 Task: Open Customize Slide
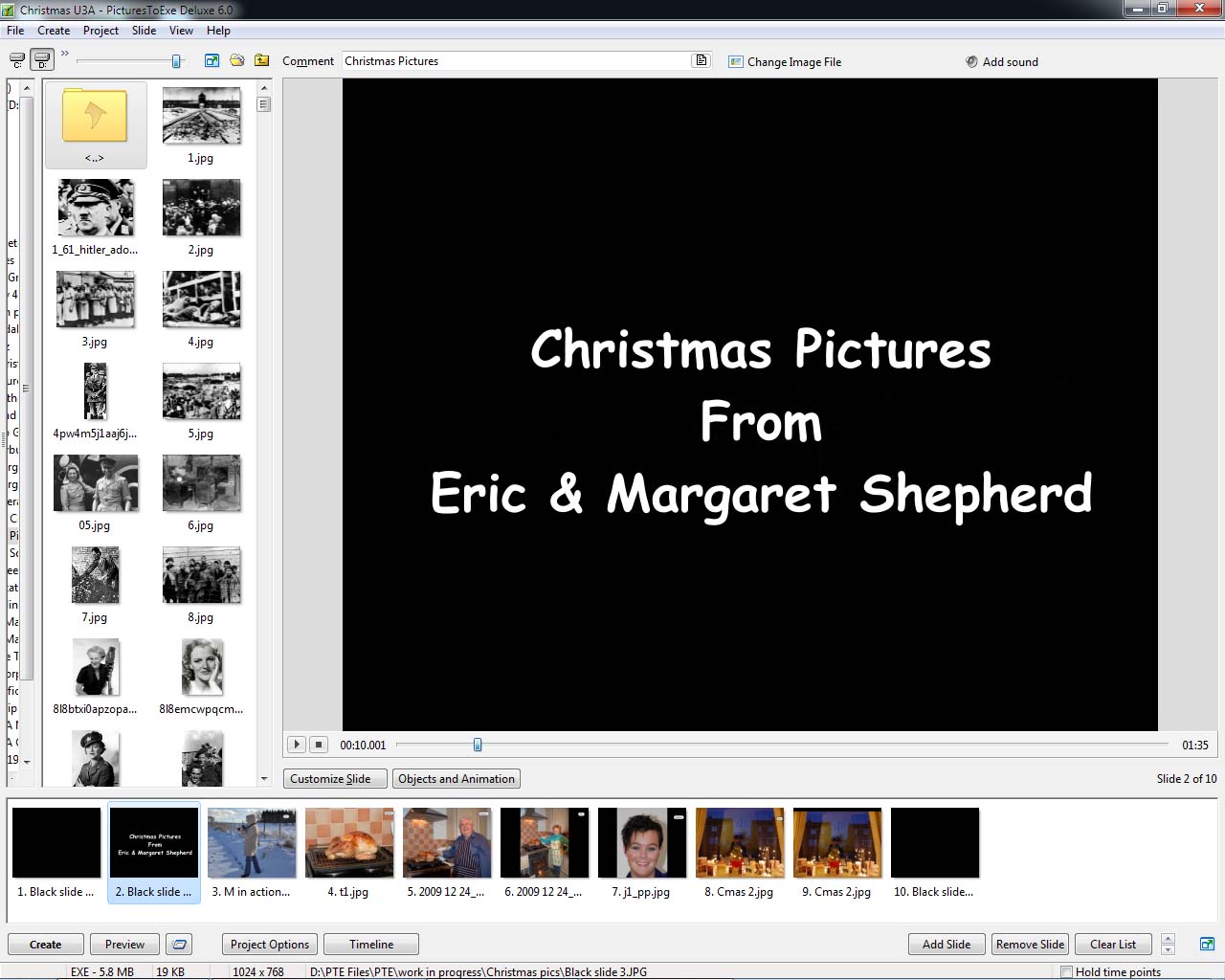point(335,778)
